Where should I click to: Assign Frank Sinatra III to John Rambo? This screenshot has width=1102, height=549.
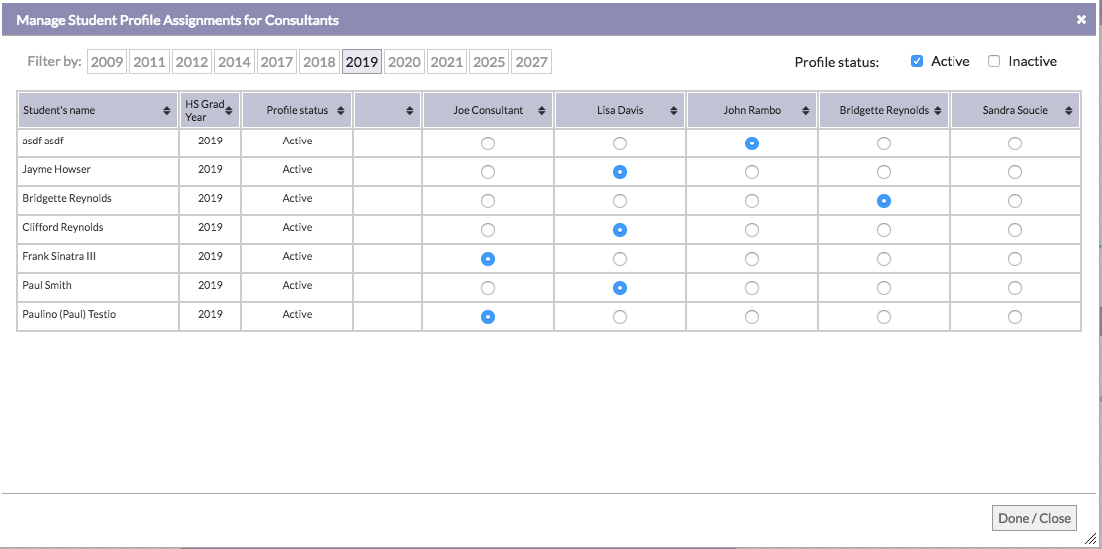coord(752,259)
